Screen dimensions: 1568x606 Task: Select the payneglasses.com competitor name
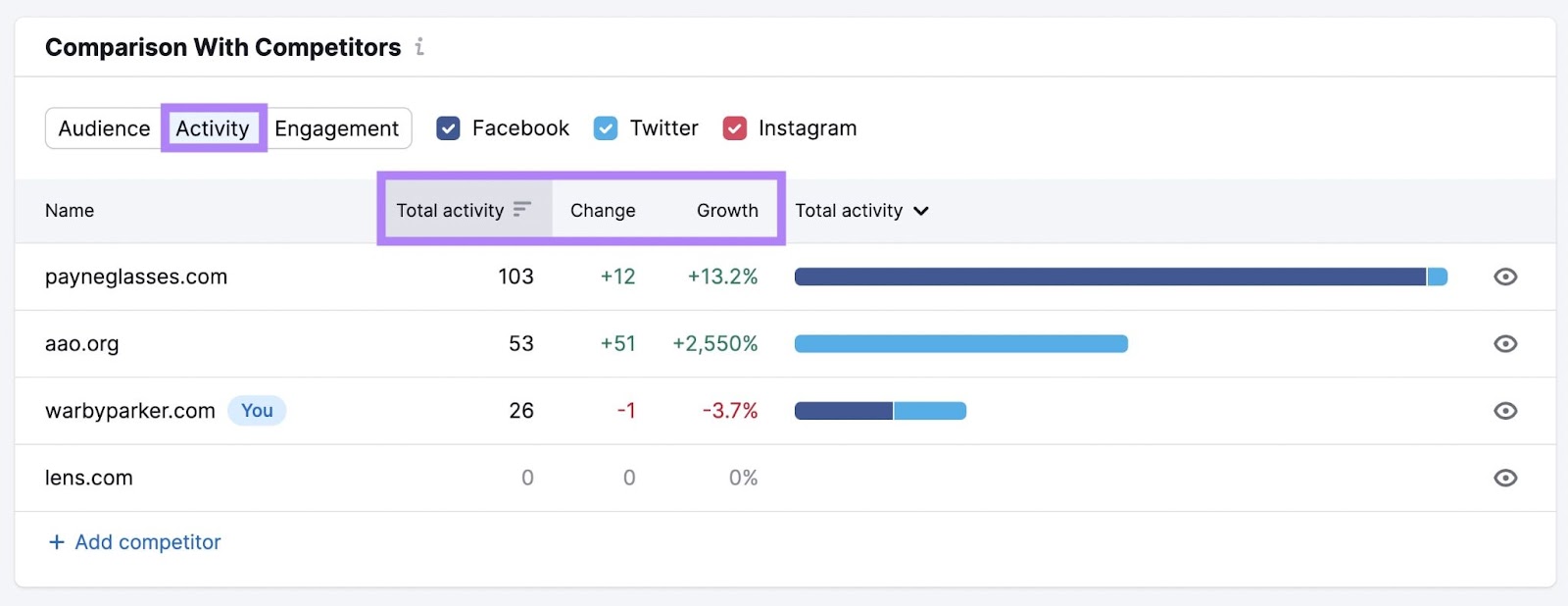point(136,277)
